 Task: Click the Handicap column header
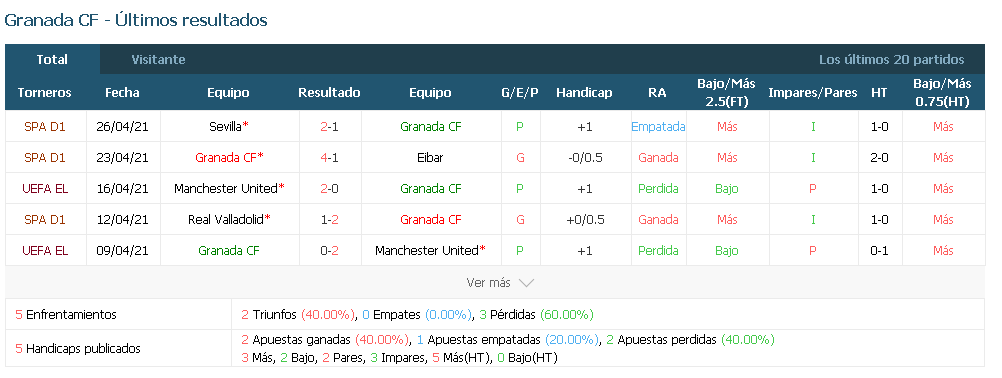click(584, 93)
